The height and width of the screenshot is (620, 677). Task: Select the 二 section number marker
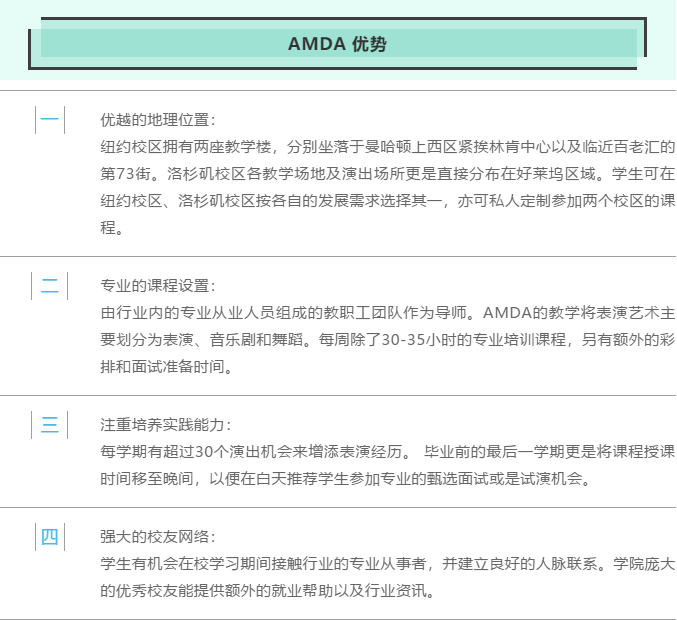click(x=50, y=285)
